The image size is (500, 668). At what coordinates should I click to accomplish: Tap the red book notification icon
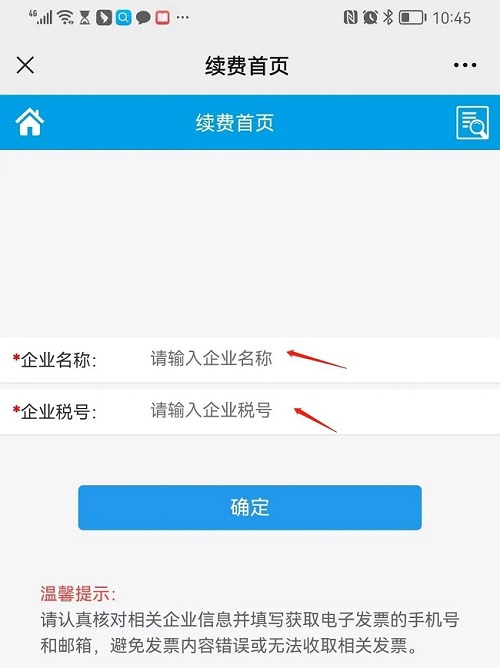tap(162, 18)
